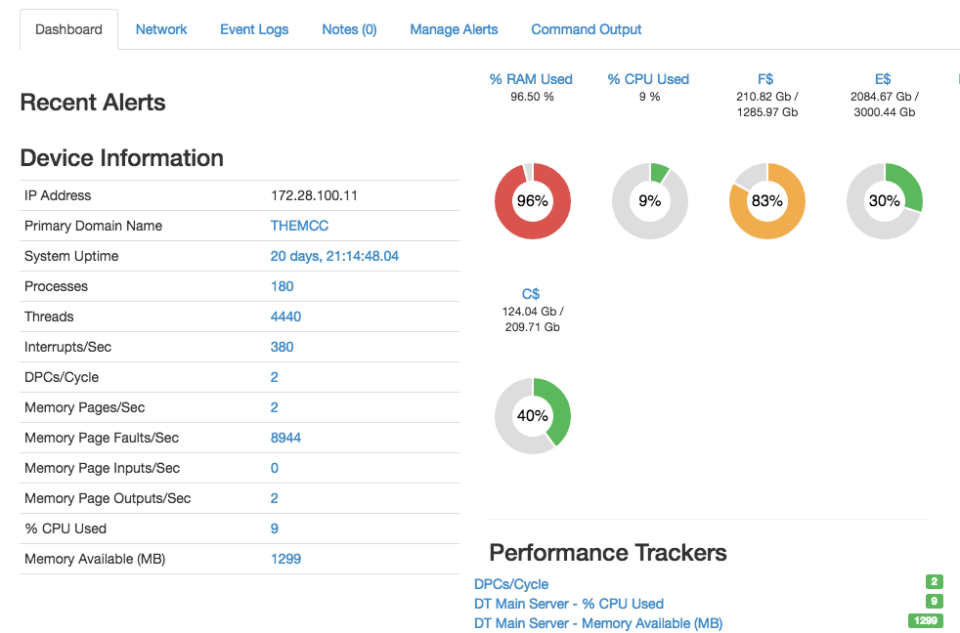Open the DPCs/Cycle performance tracker link

click(511, 584)
